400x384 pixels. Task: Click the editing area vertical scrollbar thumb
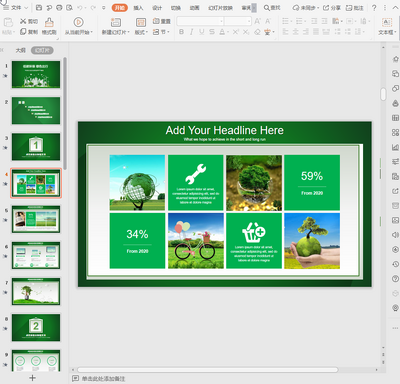[x=383, y=94]
